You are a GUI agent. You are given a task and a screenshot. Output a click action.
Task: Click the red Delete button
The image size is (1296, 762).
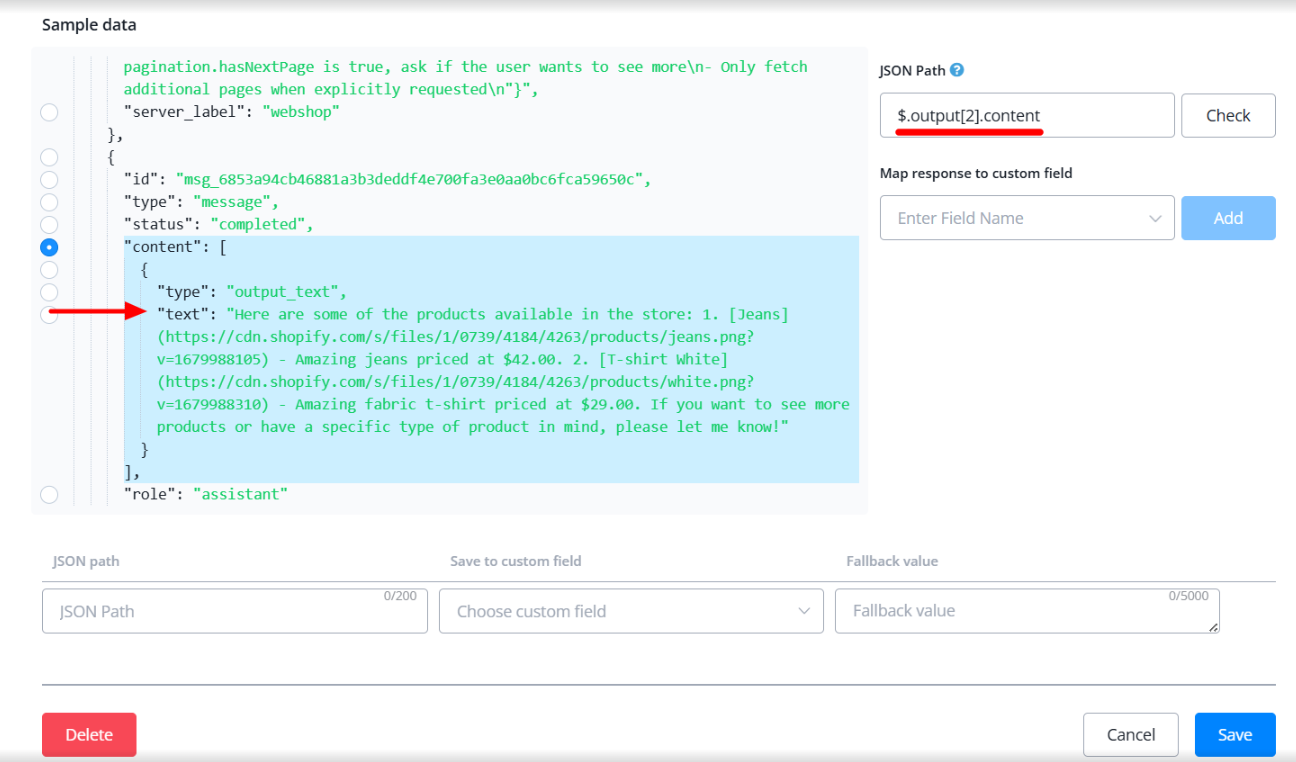click(x=89, y=735)
